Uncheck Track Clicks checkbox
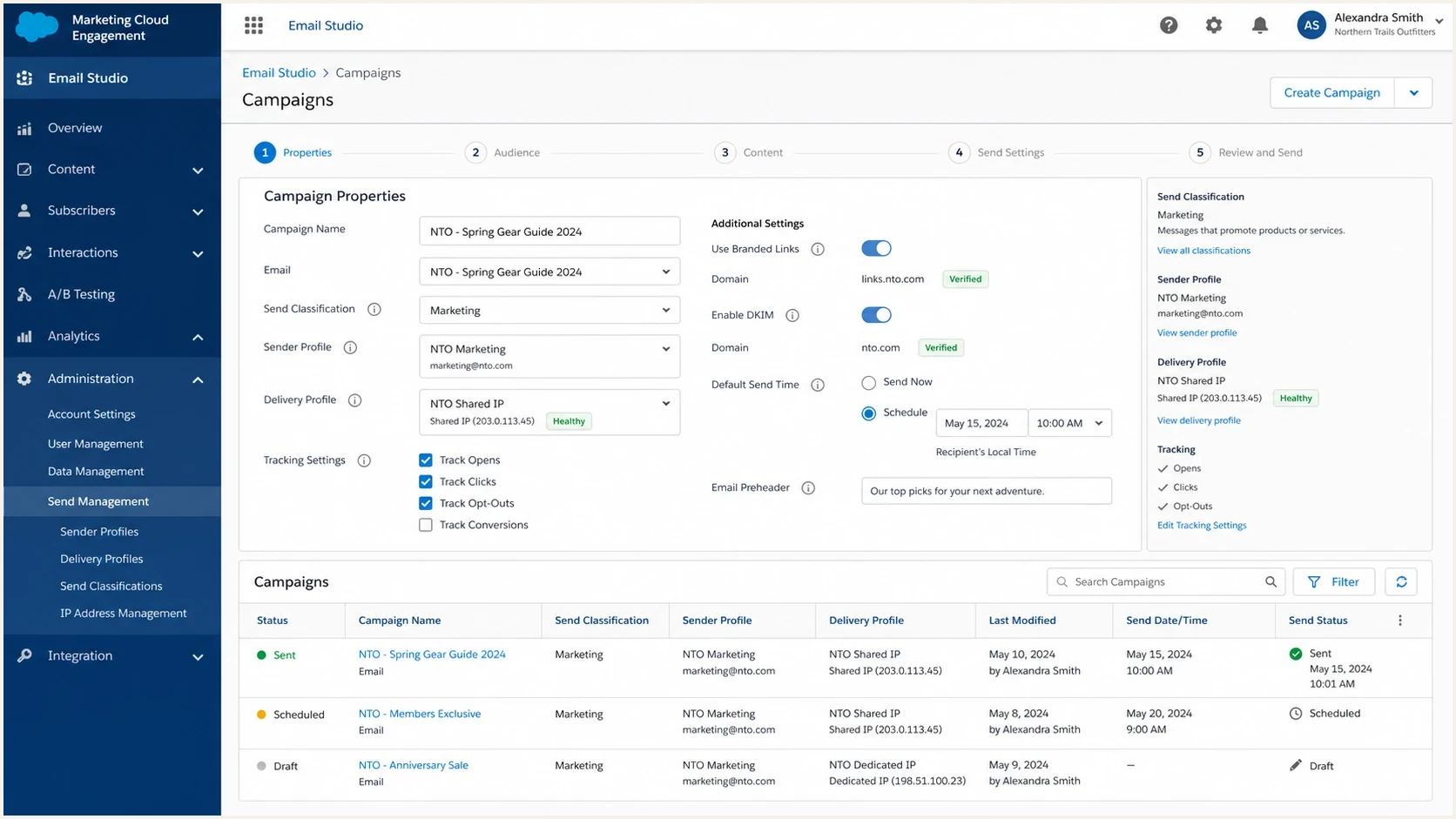This screenshot has height=819, width=1456. 426,481
